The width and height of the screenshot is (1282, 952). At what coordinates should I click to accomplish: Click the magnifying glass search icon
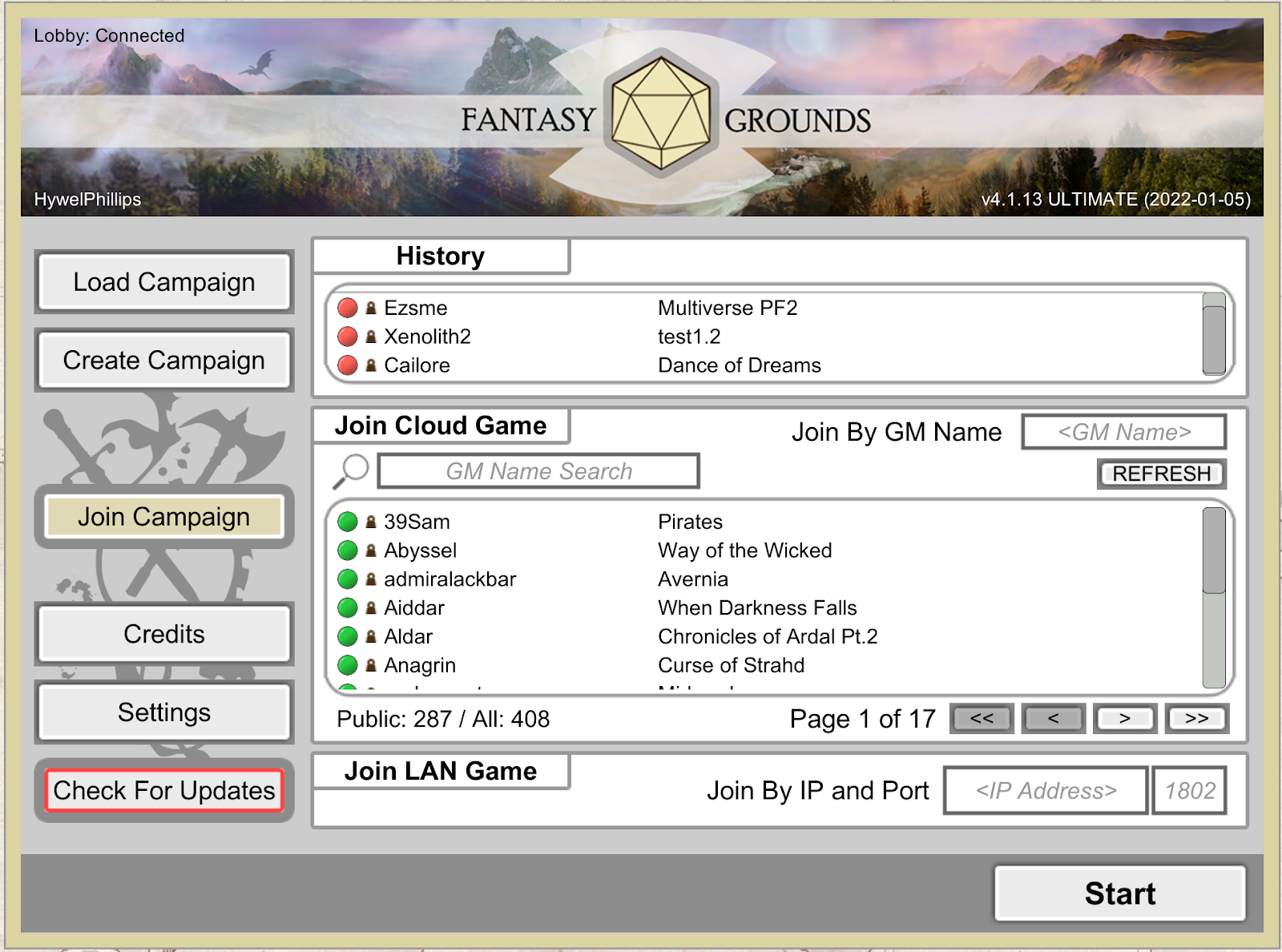click(351, 471)
